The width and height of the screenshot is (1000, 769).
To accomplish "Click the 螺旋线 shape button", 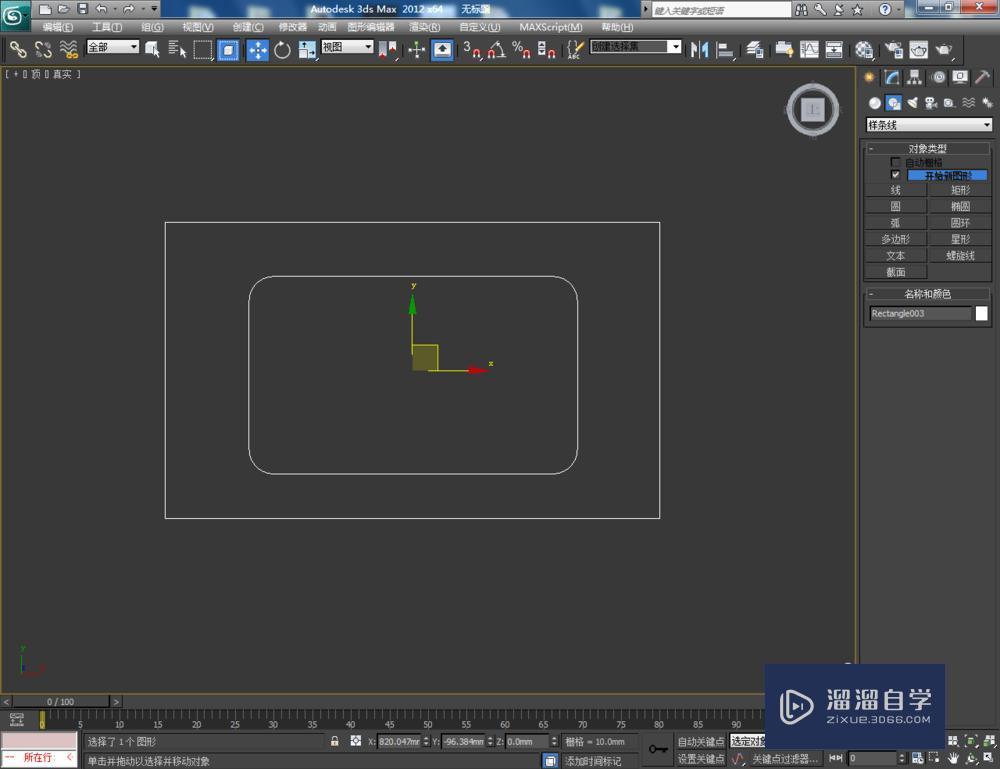I will pyautogui.click(x=960, y=255).
